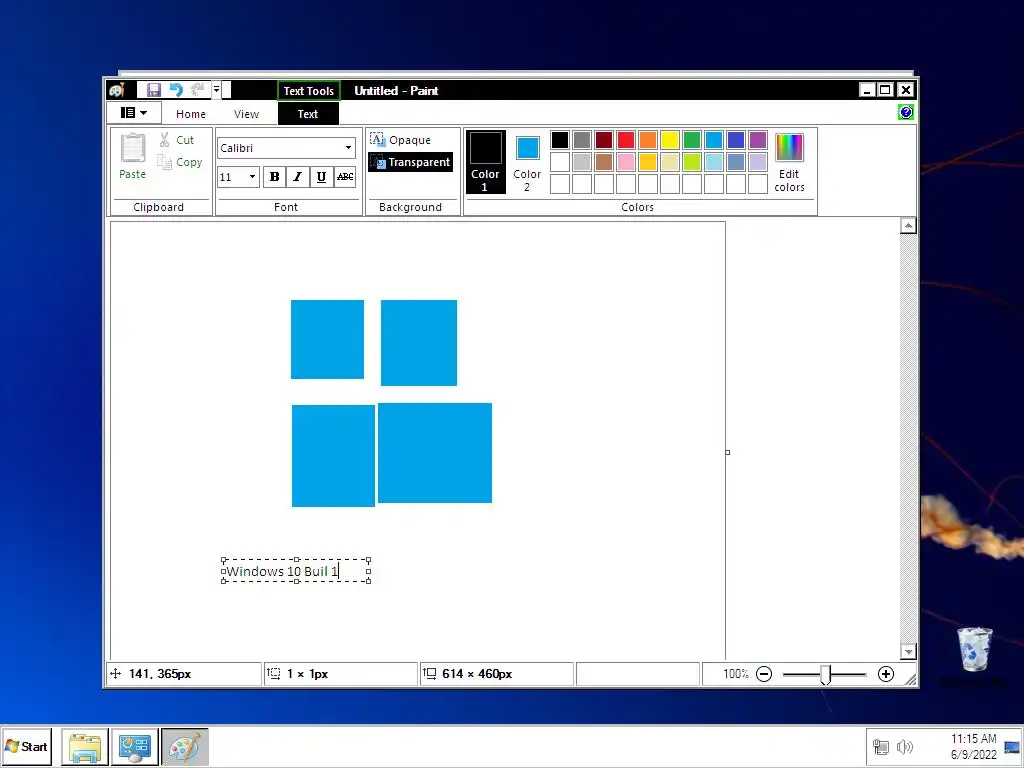Choose the lavender palette color

coord(758,161)
